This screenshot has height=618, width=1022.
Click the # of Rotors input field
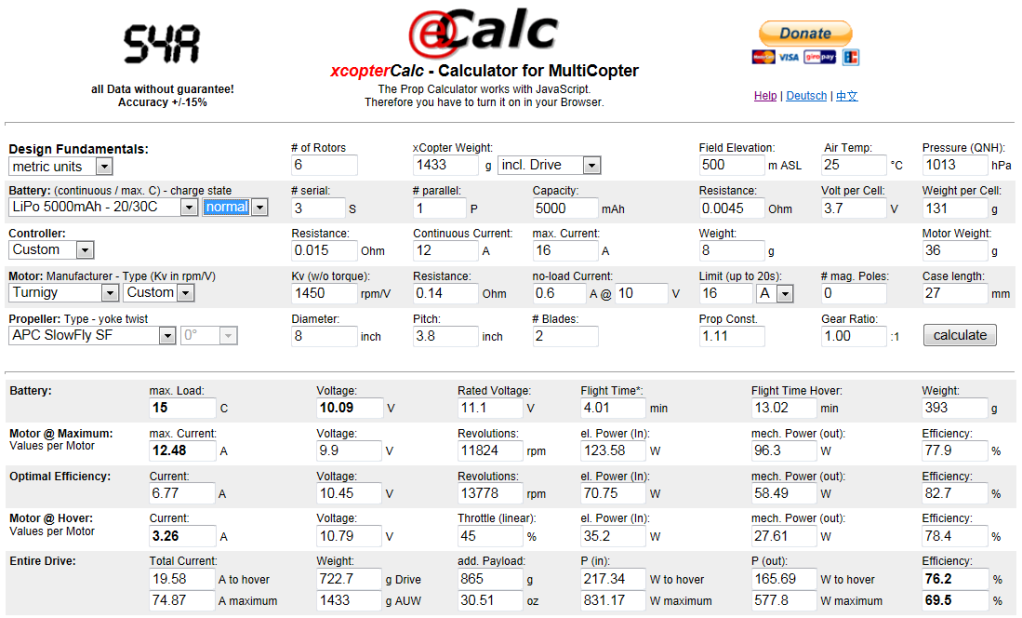(x=324, y=165)
